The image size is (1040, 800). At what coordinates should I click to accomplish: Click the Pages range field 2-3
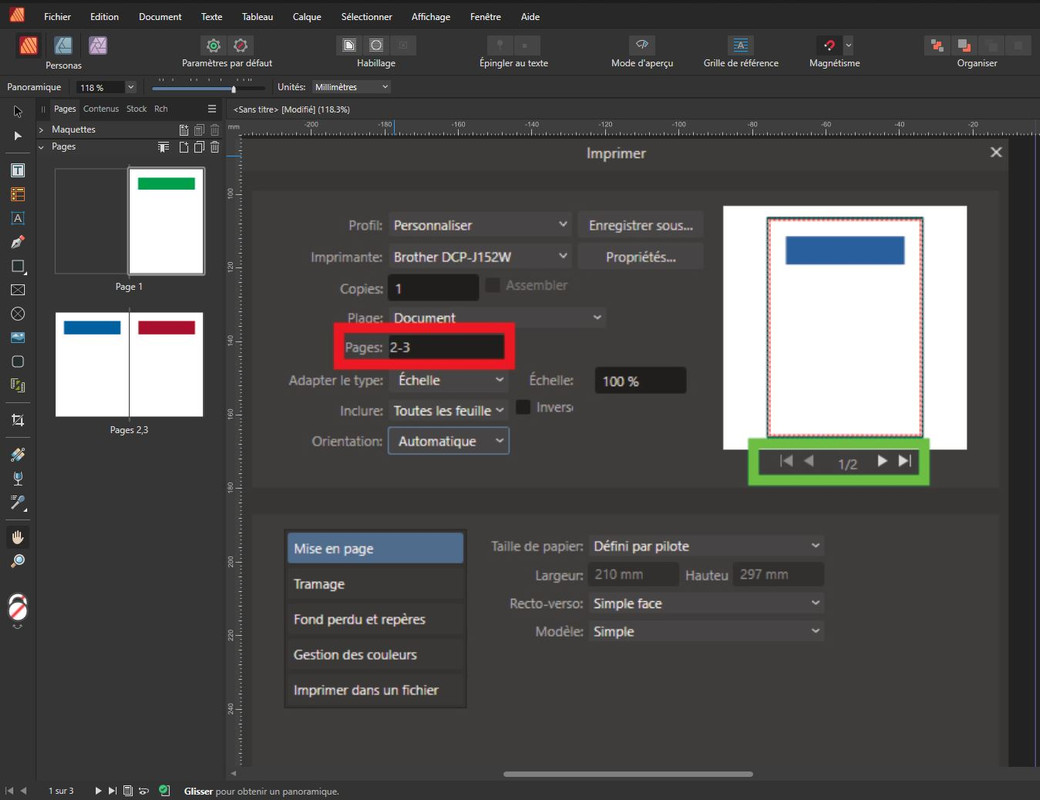(446, 347)
